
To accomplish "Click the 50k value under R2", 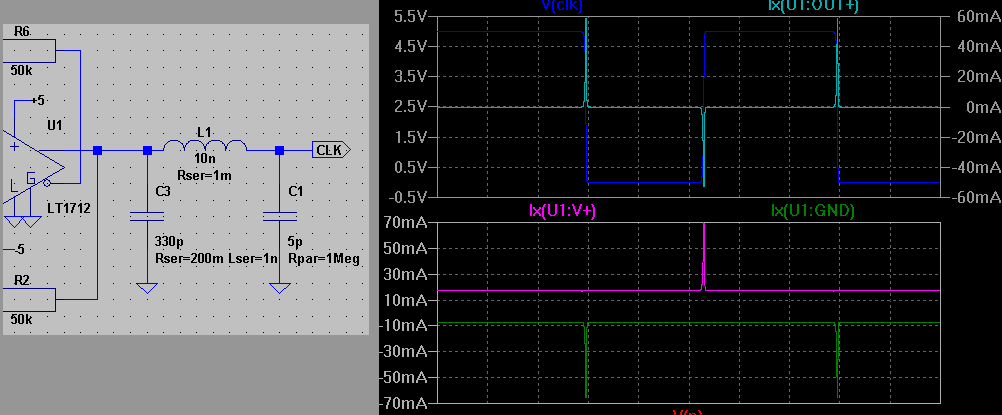I will [21, 319].
